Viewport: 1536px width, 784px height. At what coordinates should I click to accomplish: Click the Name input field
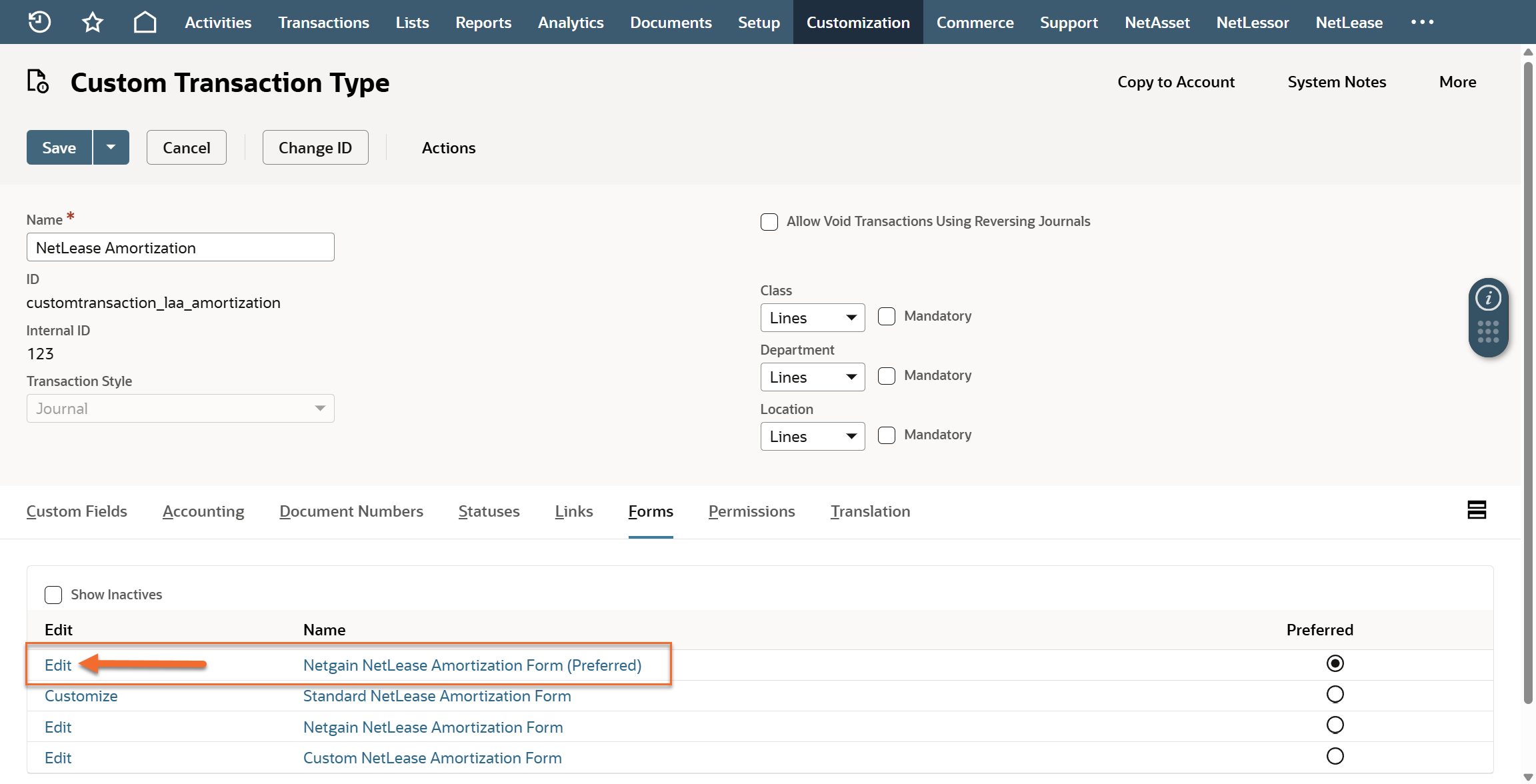coord(180,247)
